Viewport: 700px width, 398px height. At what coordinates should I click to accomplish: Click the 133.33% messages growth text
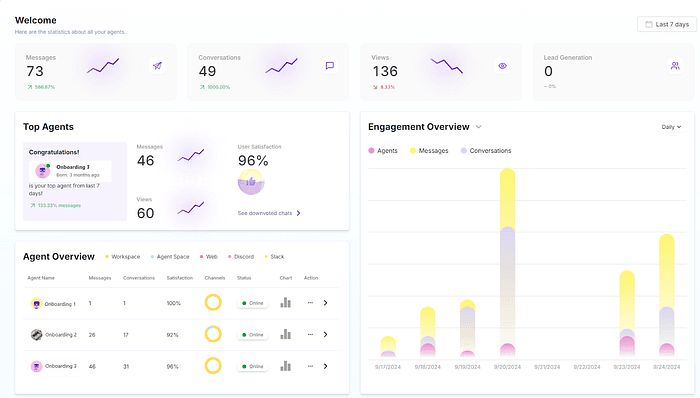56,206
